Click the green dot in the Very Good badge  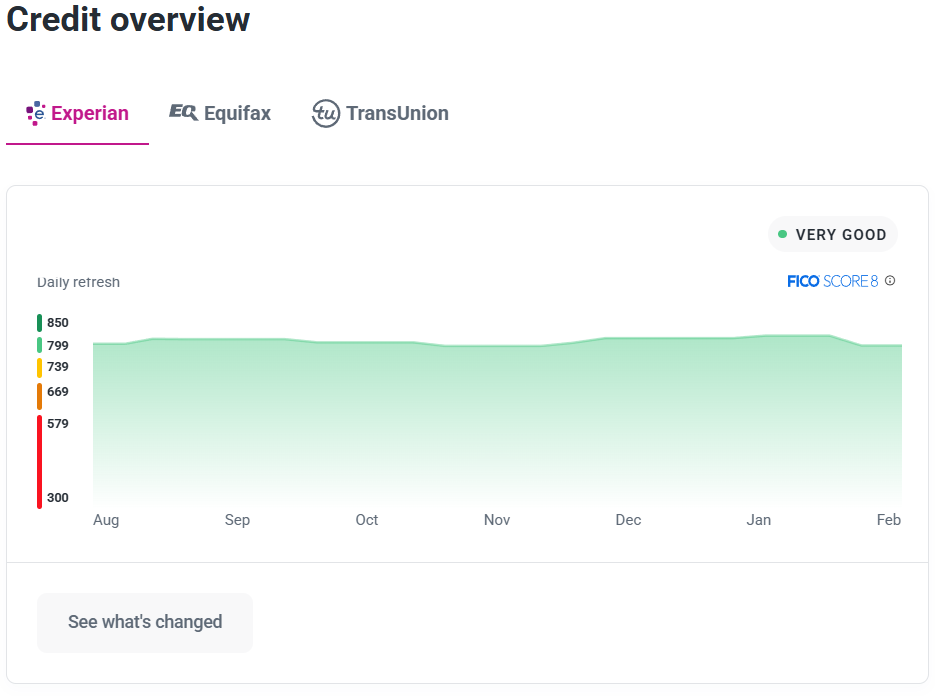pyautogui.click(x=782, y=234)
